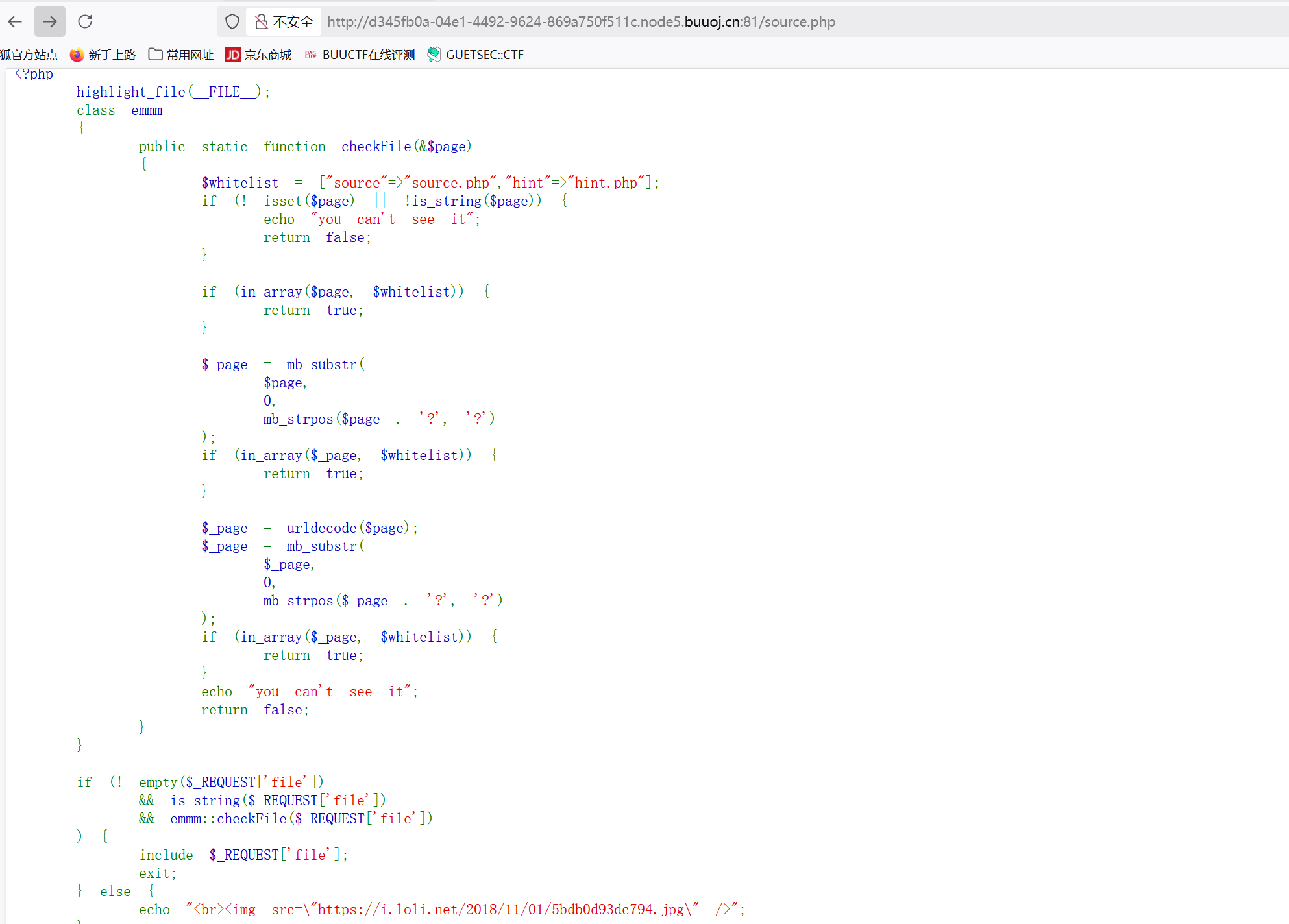
Task: Click the 不安全 label in the address bar
Action: [x=293, y=21]
